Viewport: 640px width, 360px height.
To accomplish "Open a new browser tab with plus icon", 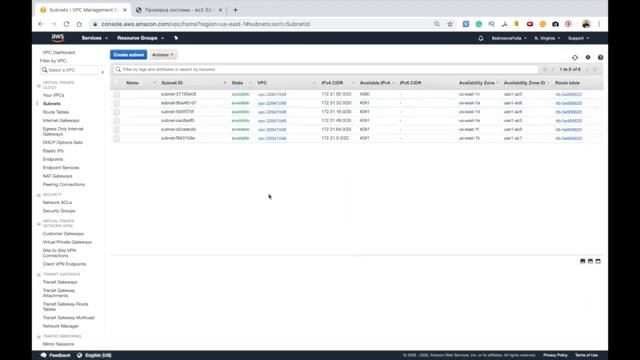I will point(236,10).
